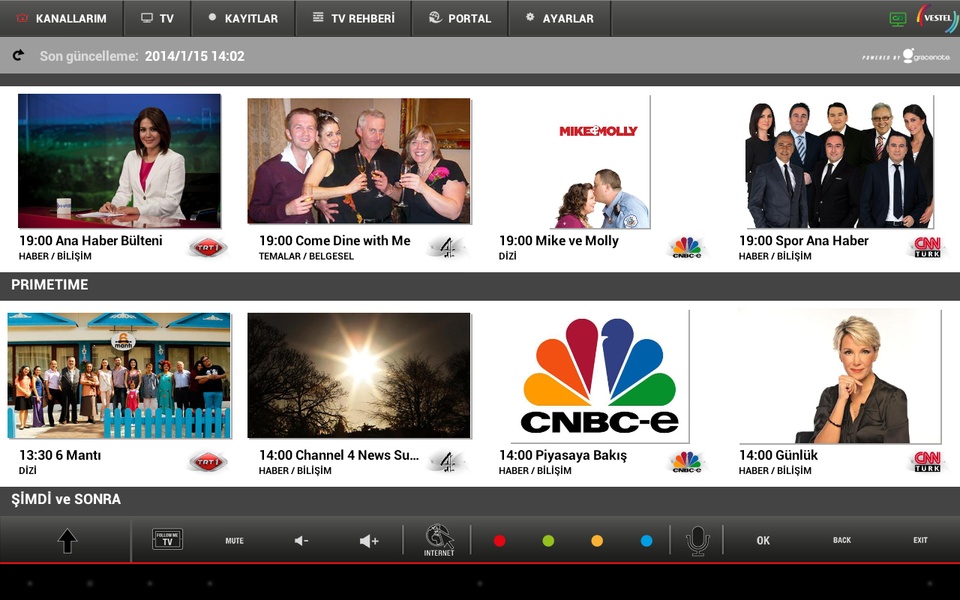
Task: Refresh the guide with the reload arrow icon
Action: click(x=18, y=55)
